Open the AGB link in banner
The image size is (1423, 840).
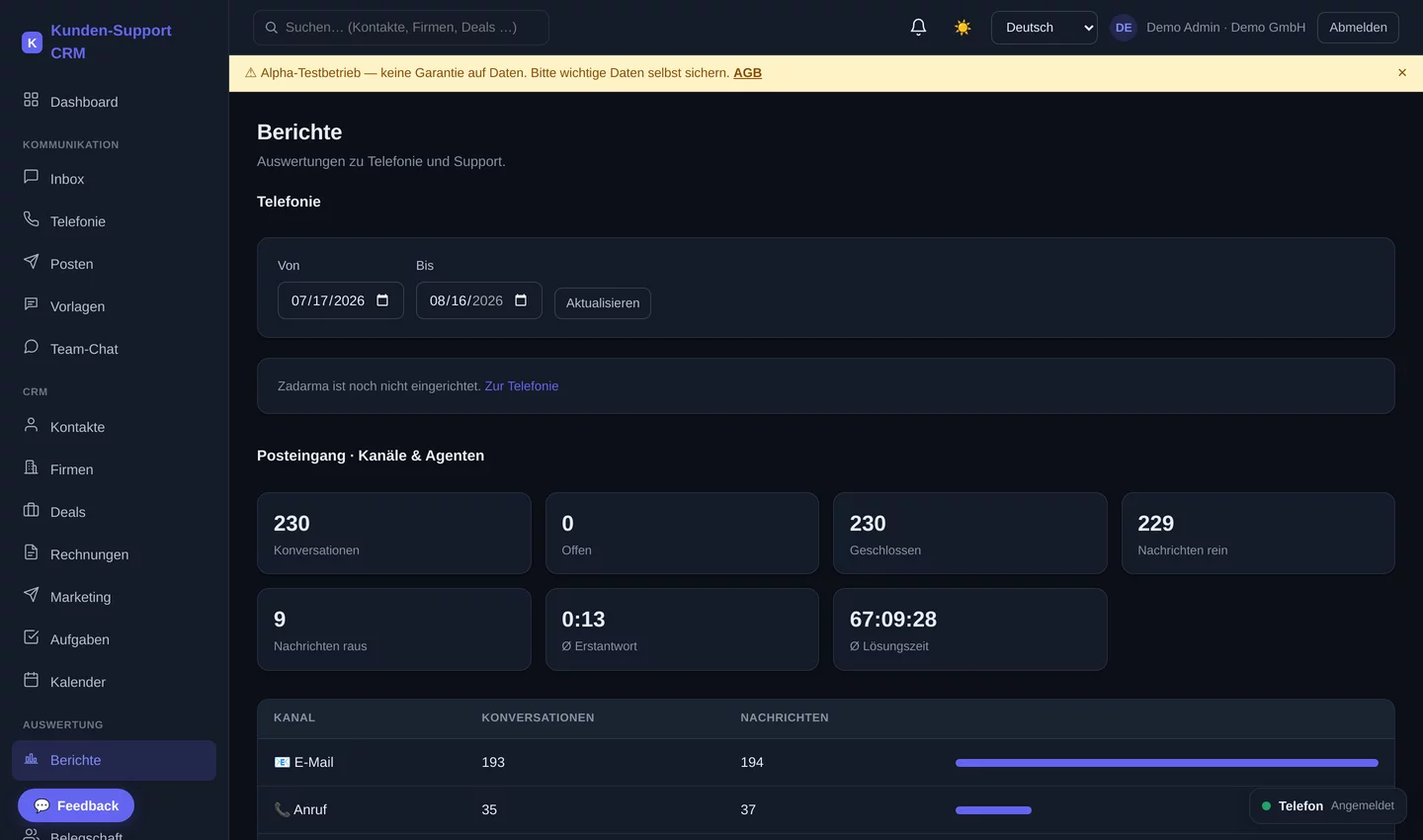tap(747, 73)
